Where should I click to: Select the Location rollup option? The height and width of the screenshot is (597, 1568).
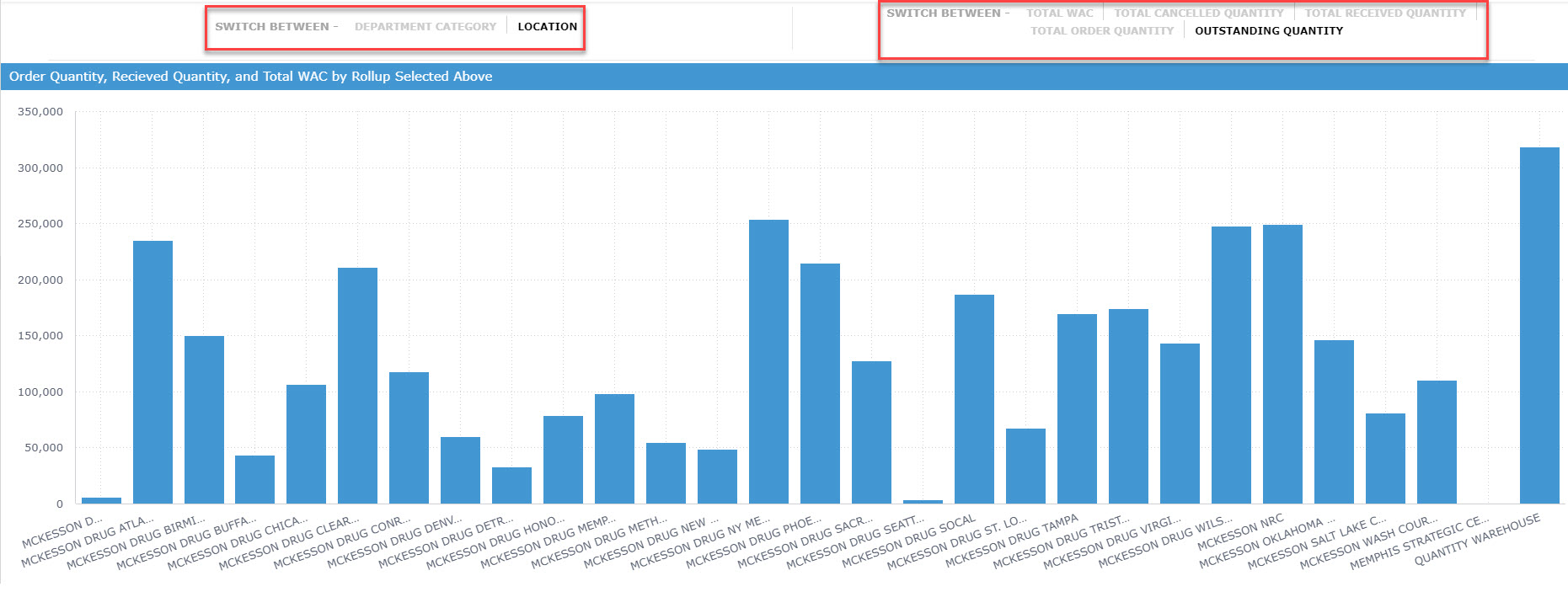pyautogui.click(x=548, y=27)
